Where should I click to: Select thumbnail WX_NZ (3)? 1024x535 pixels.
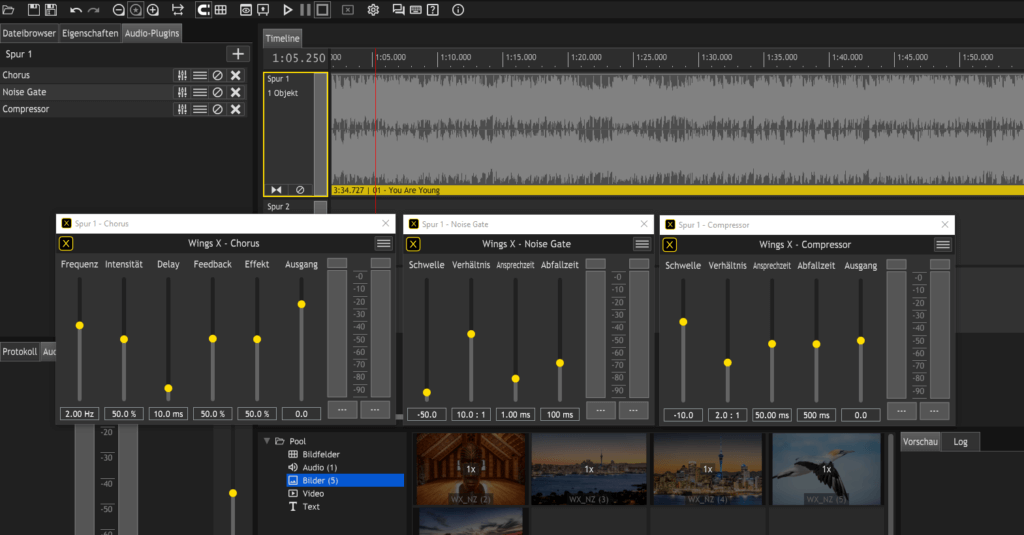588,469
